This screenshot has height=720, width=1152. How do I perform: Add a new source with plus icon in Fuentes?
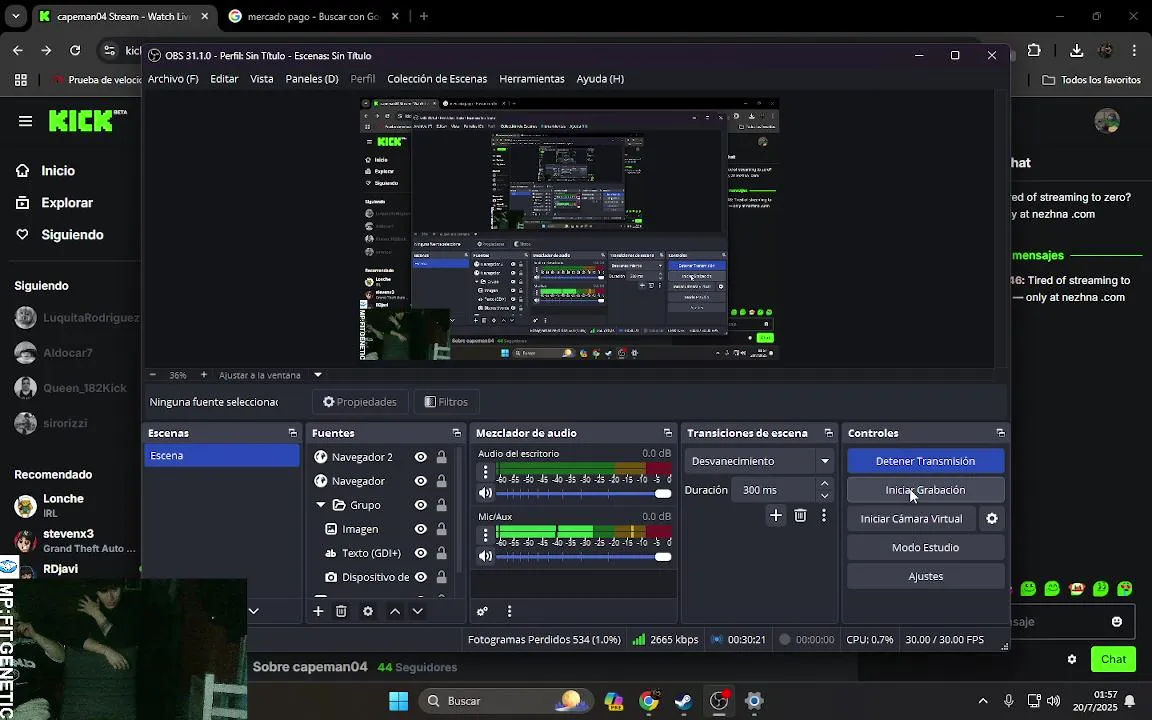pyautogui.click(x=318, y=611)
